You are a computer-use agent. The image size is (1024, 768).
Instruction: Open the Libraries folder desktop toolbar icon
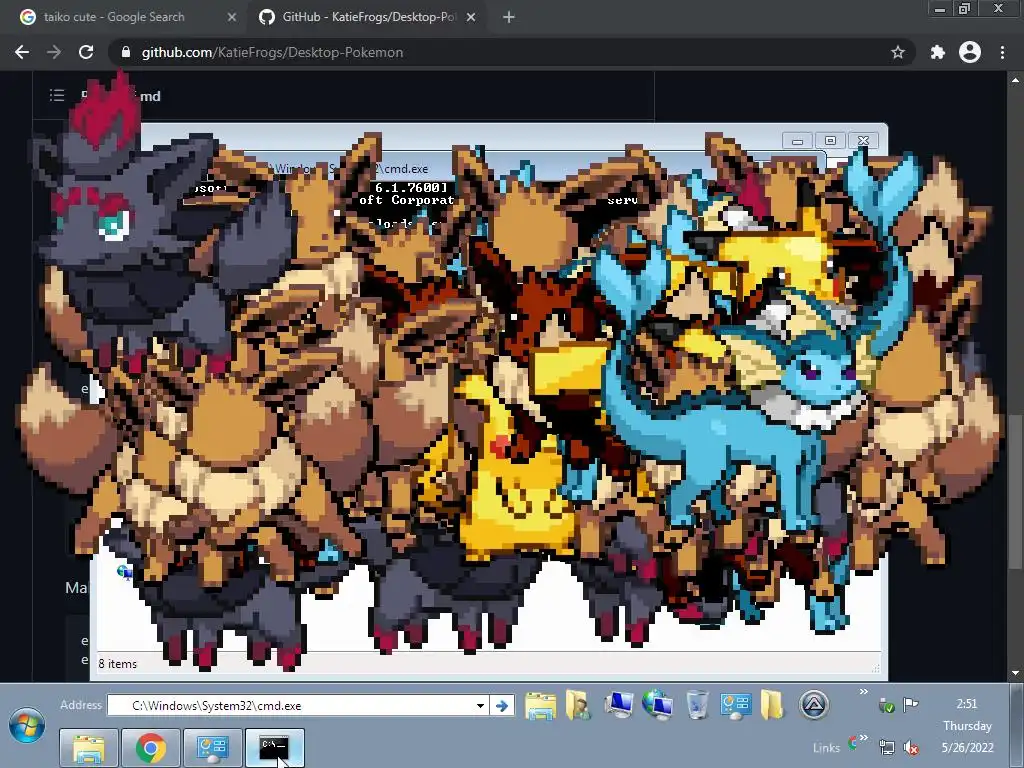click(540, 705)
